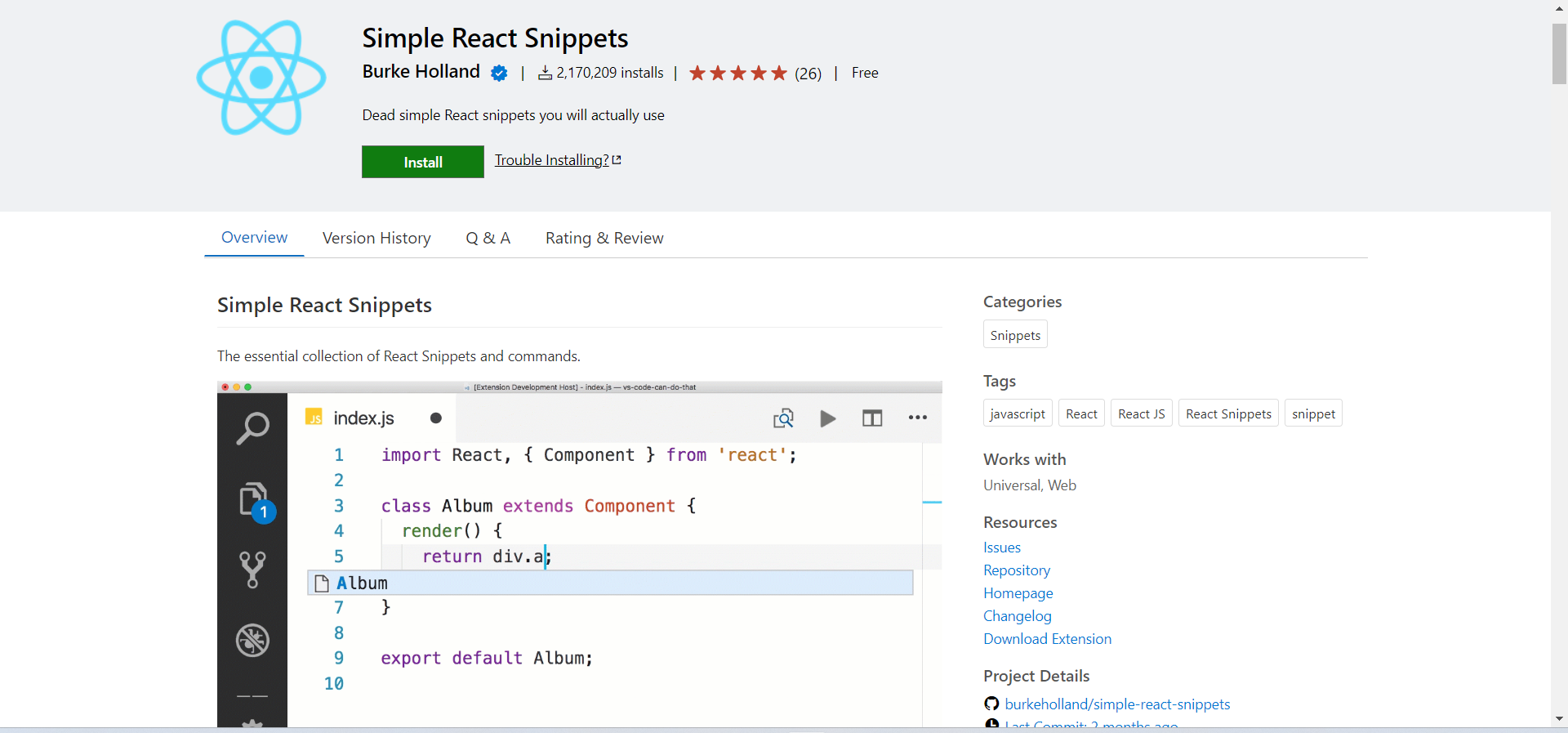Click the 2,170,209 installs text
1568x733 pixels.
[610, 73]
